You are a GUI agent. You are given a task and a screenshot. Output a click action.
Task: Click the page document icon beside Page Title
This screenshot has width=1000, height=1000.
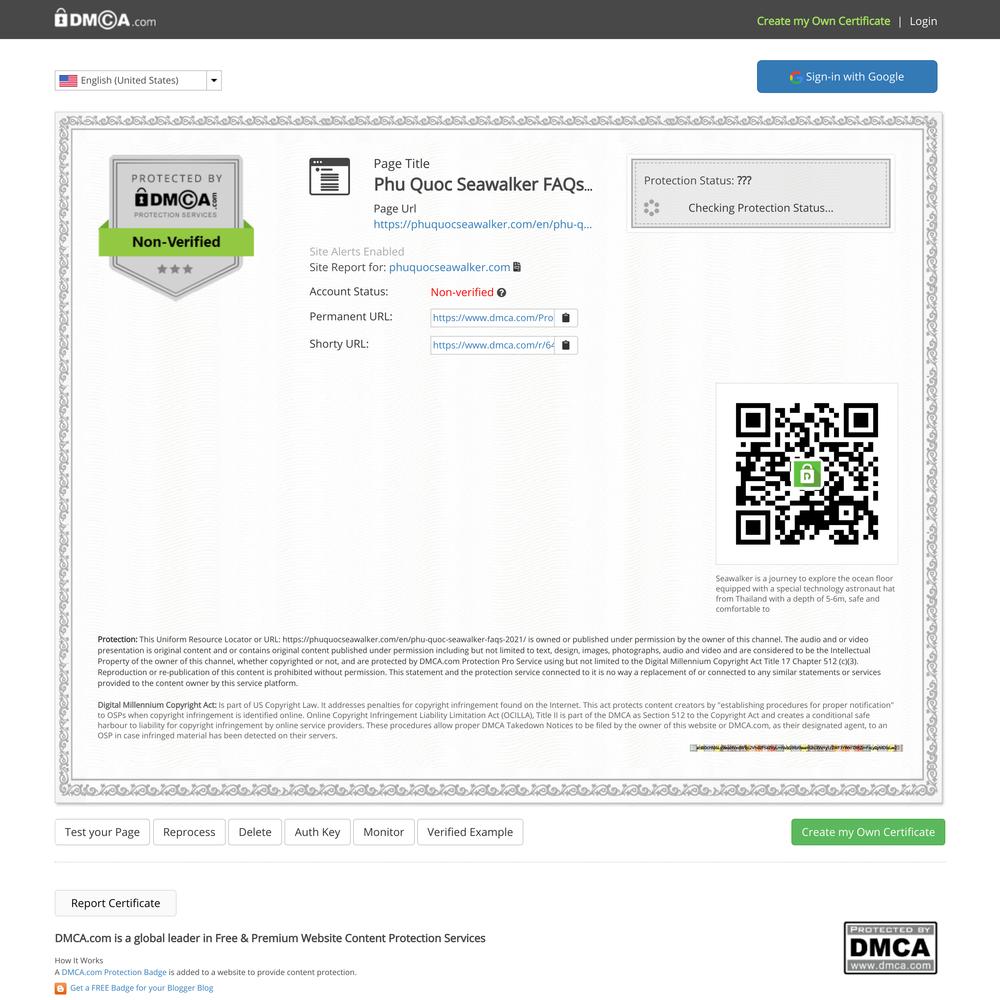point(329,177)
